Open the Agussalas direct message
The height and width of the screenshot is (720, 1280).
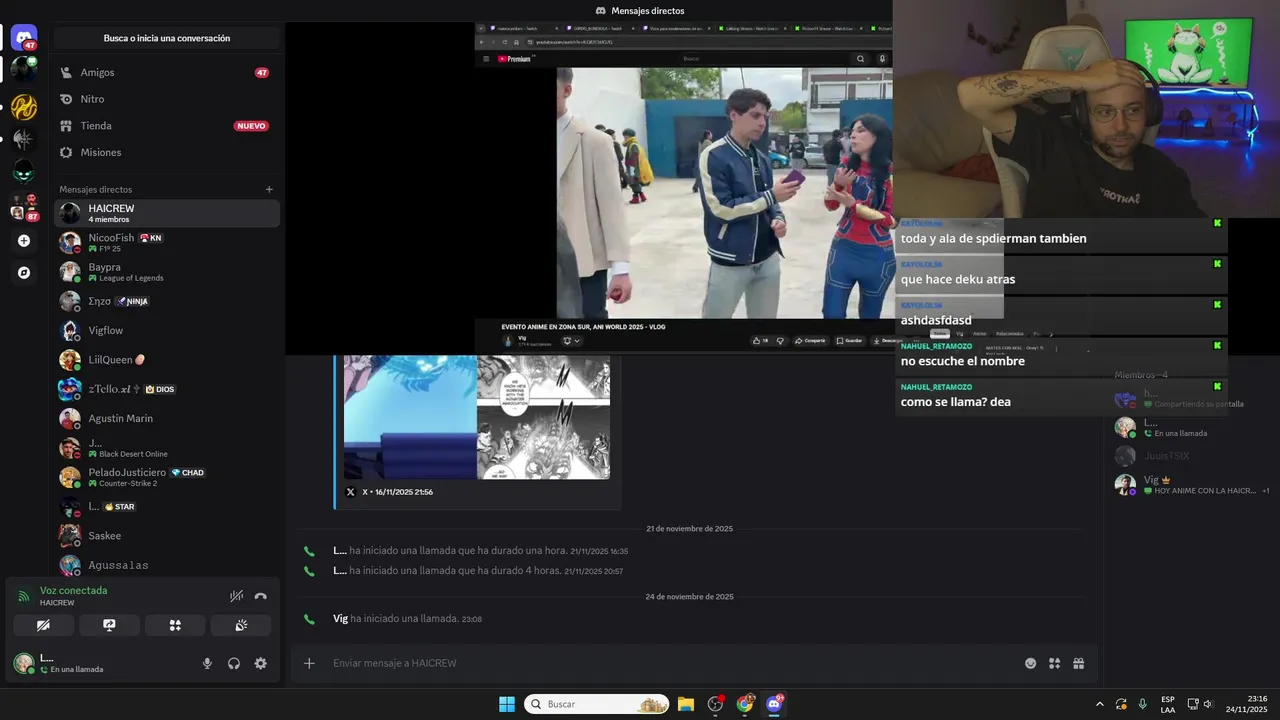tap(167, 565)
